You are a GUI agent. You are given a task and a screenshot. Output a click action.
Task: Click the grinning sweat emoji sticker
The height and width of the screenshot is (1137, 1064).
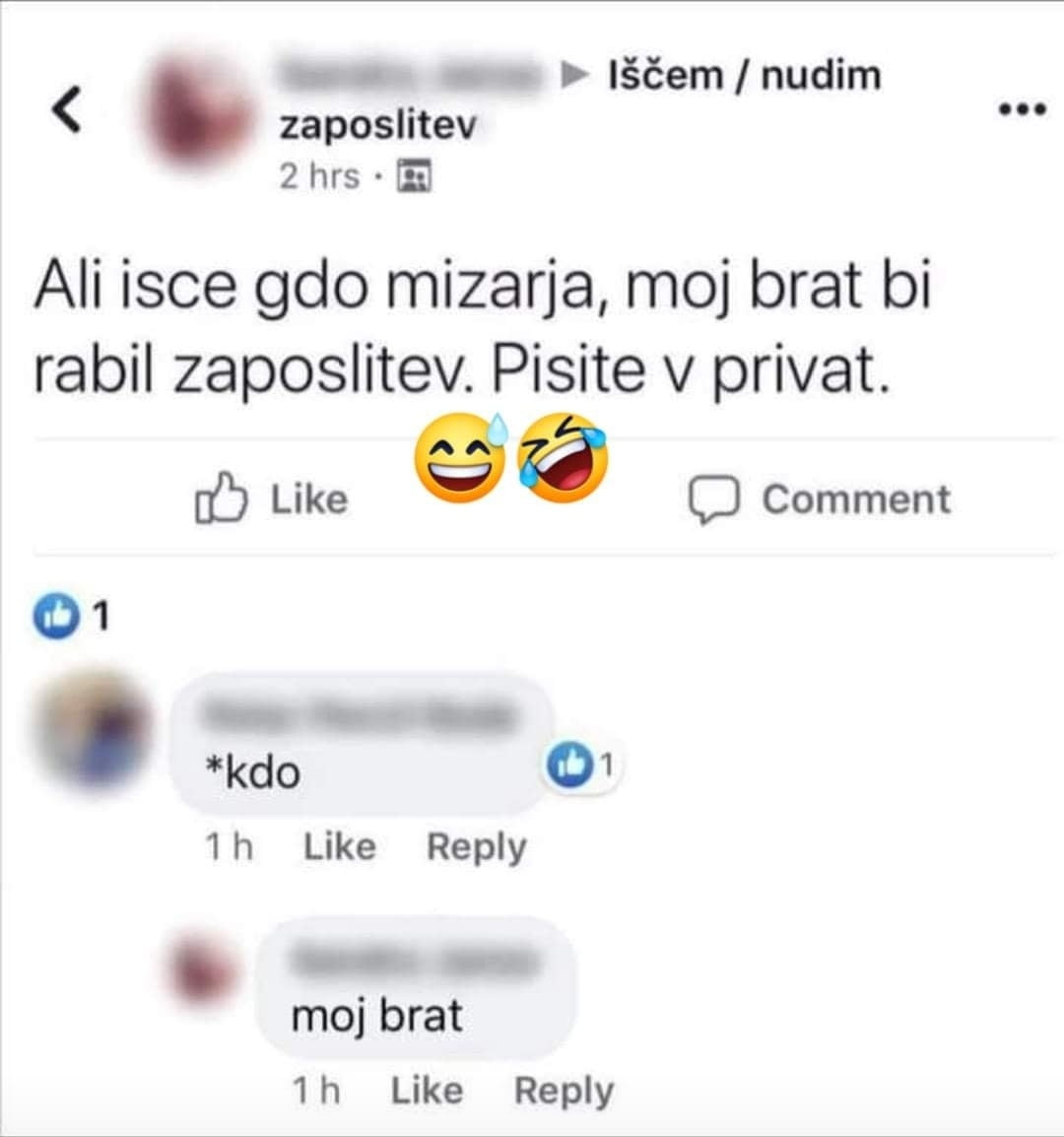(461, 457)
